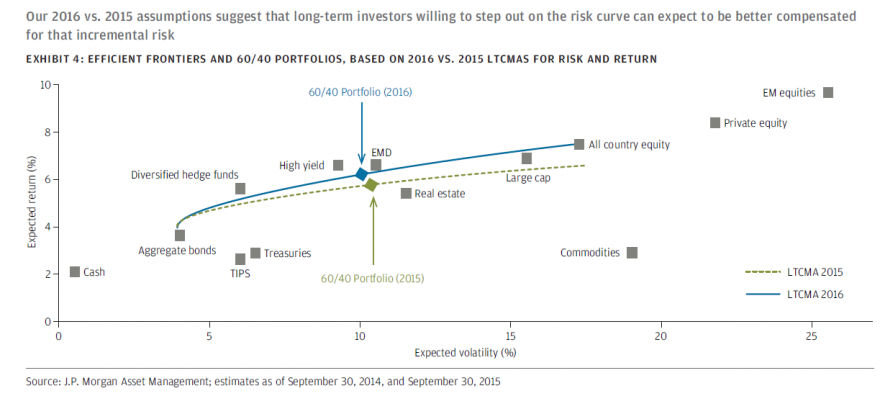
Task: Click the Real estate square marker
Action: [x=406, y=194]
